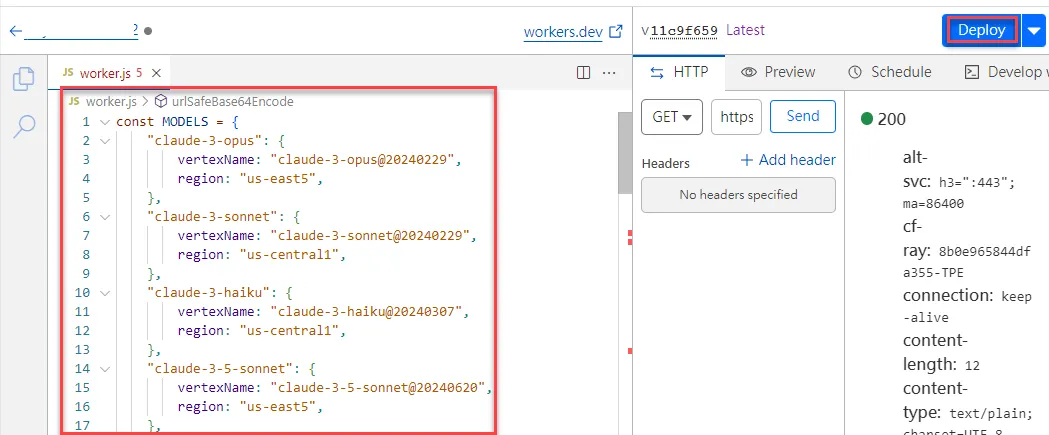Click the editor vertical scrollbar thumb
The height and width of the screenshot is (435, 1049).
coord(624,153)
